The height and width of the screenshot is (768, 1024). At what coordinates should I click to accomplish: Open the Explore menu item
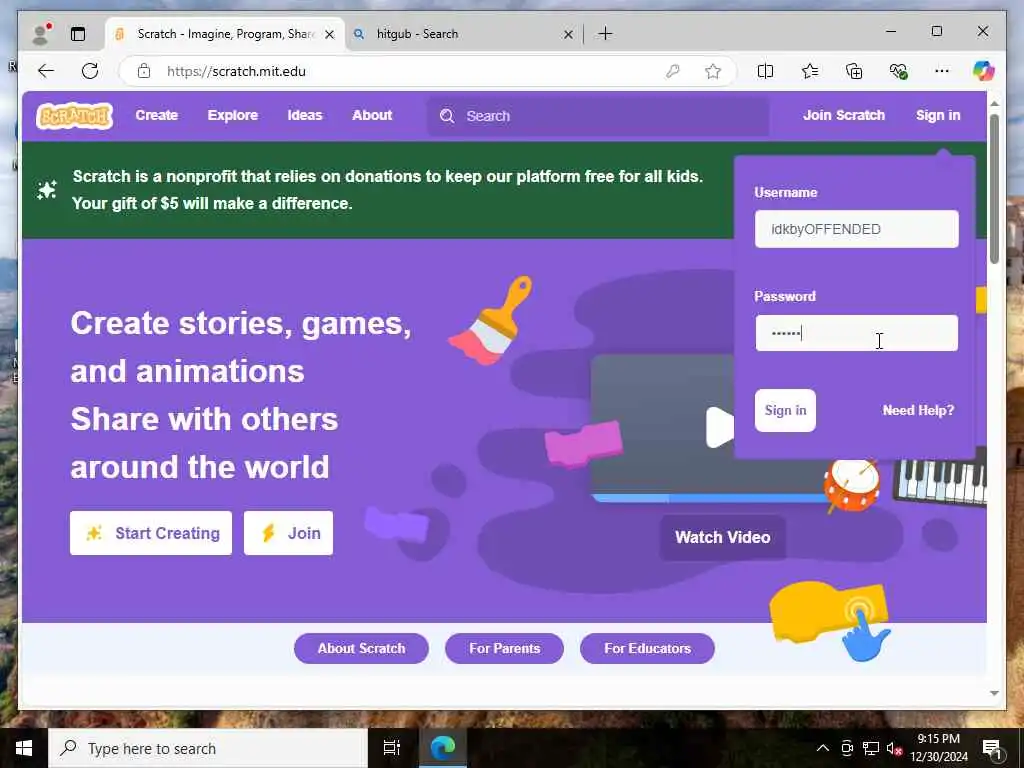232,116
